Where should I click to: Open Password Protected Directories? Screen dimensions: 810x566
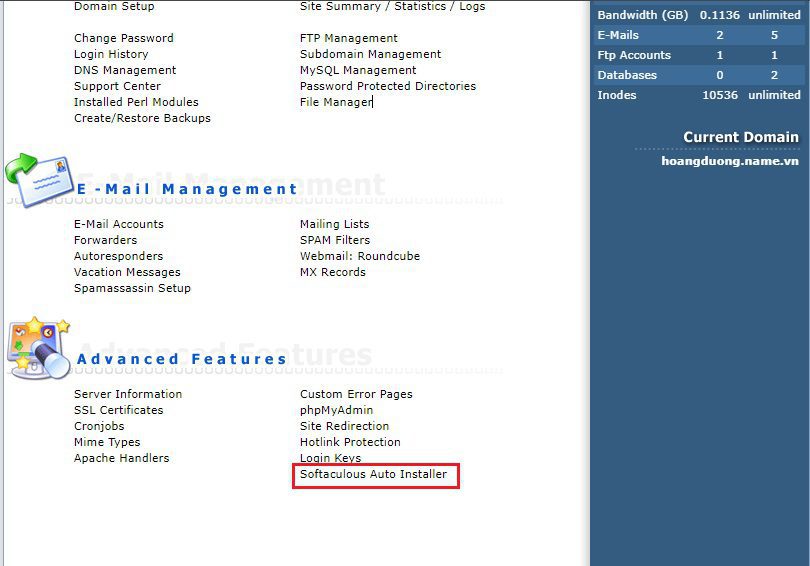pyautogui.click(x=388, y=86)
